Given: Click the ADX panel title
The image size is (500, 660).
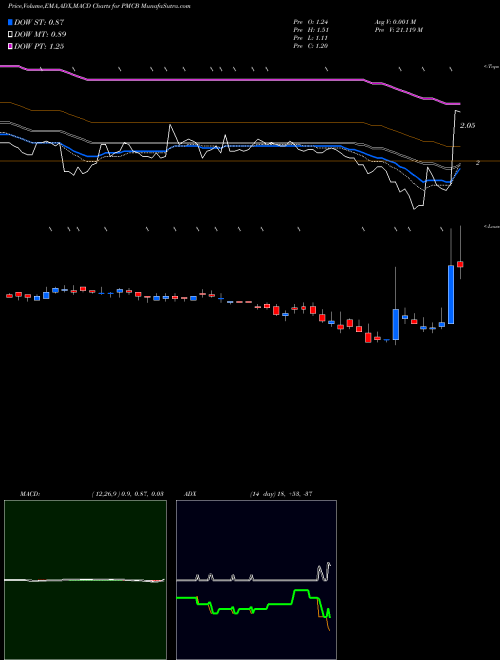Looking at the screenshot, I should [191, 493].
